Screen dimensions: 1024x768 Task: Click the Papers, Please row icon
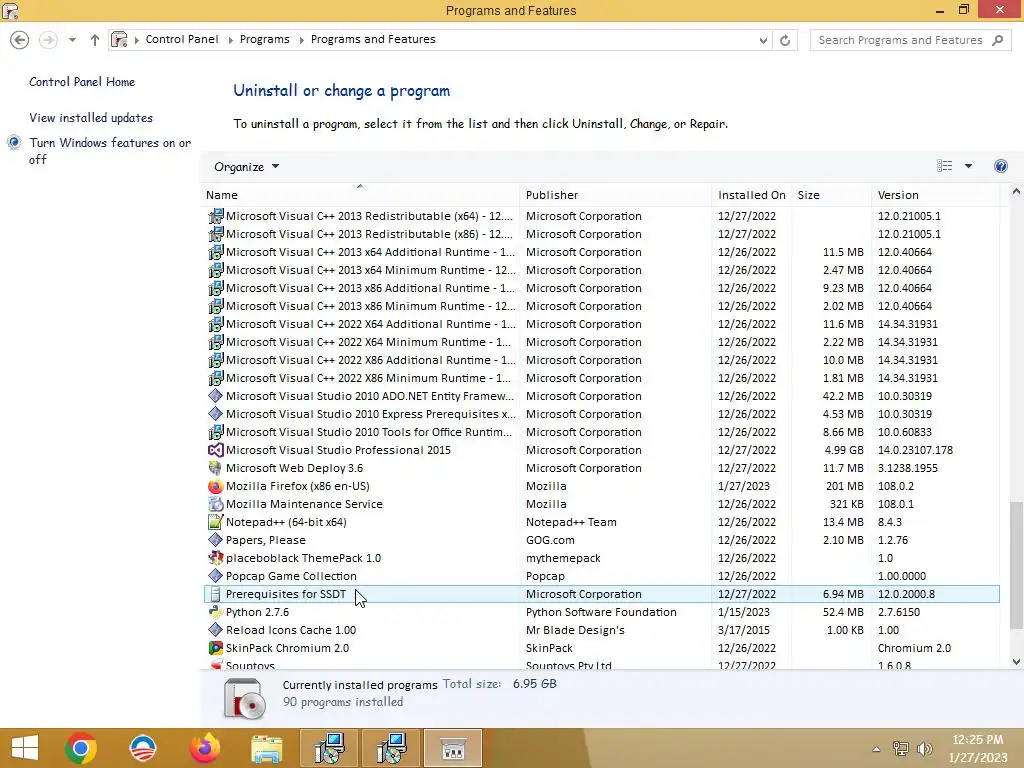[x=215, y=540]
